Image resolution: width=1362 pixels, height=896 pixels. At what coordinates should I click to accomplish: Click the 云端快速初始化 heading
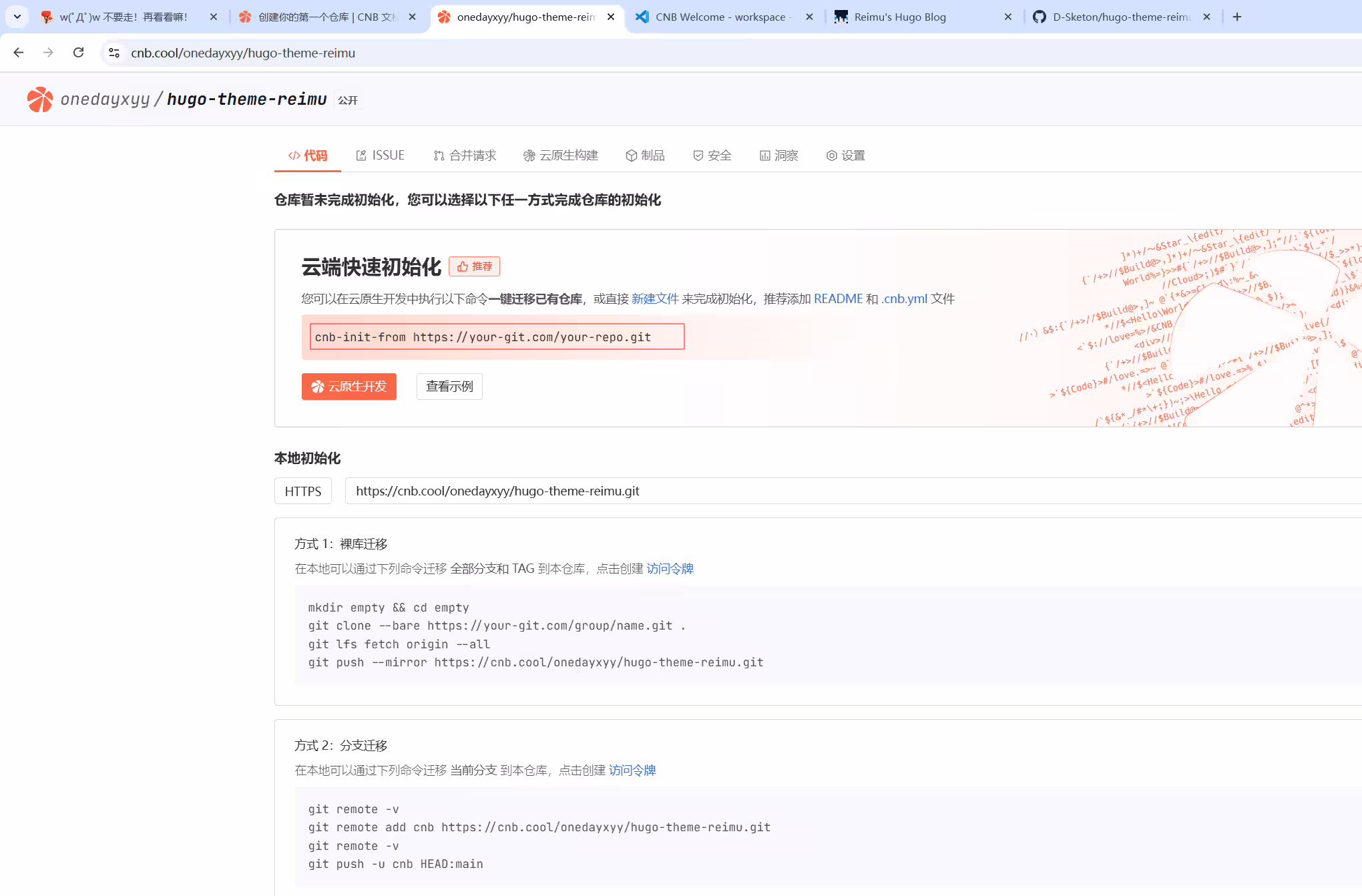point(371,267)
